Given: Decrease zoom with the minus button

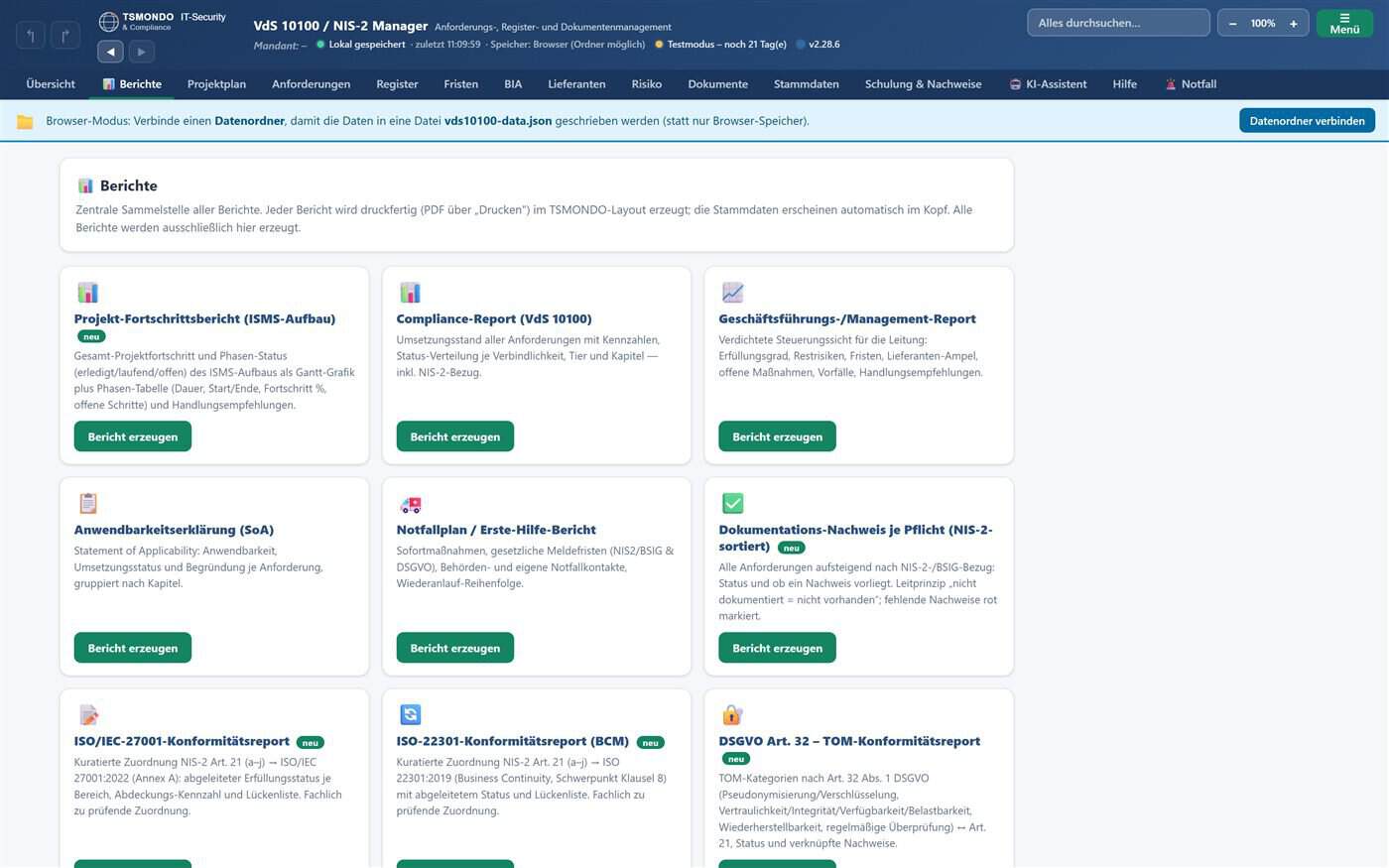Looking at the screenshot, I should click(1232, 23).
